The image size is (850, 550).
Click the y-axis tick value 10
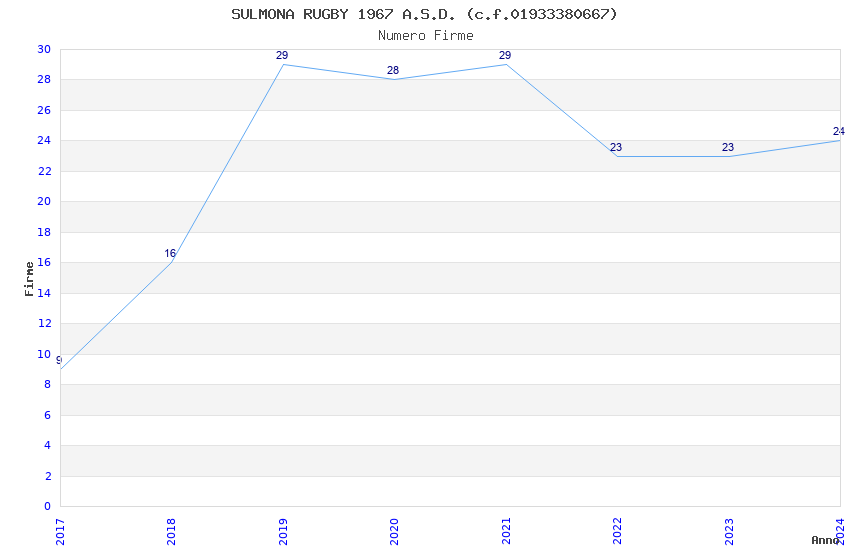pyautogui.click(x=44, y=354)
